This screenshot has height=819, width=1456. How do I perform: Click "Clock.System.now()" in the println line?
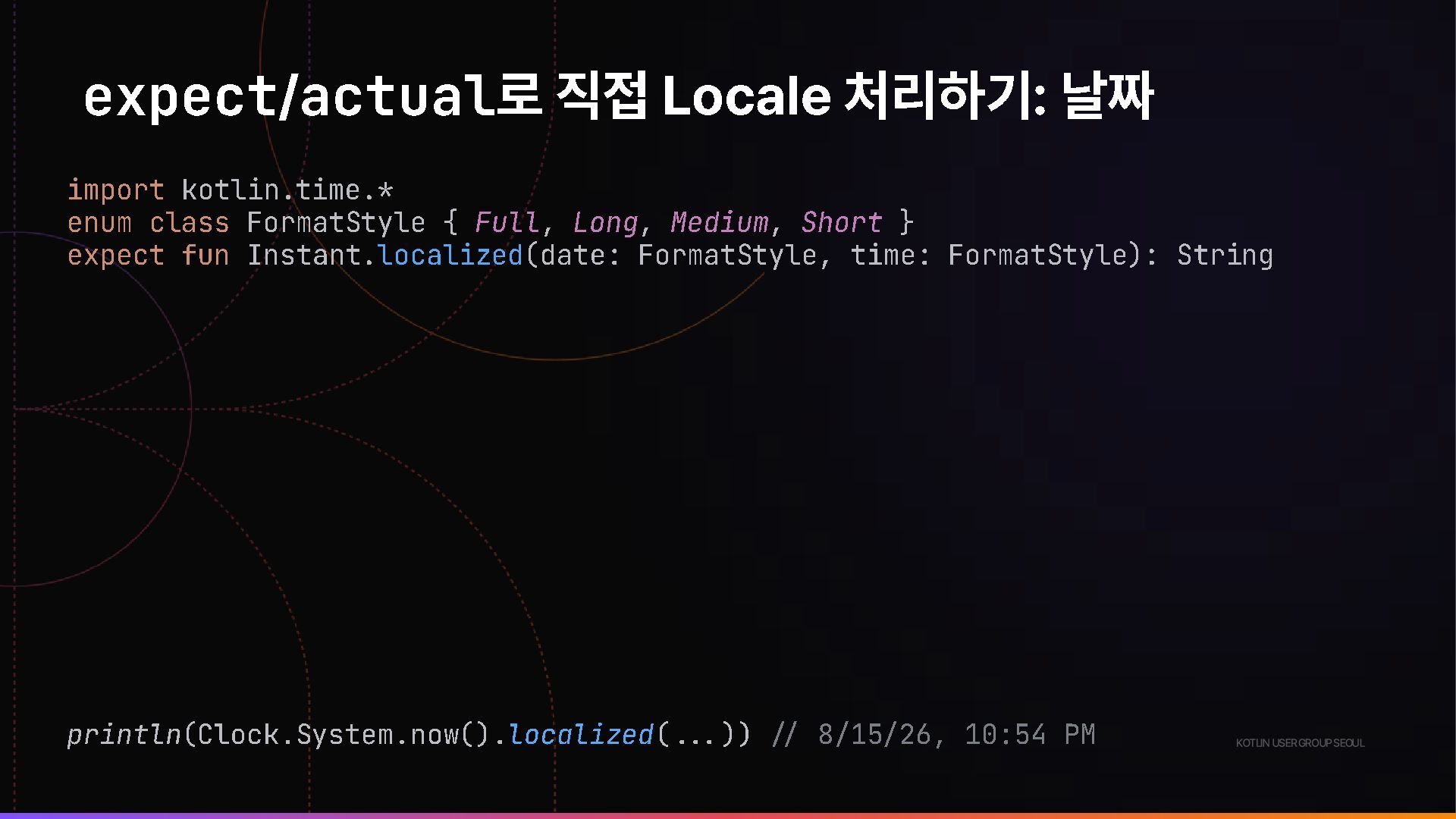click(344, 735)
